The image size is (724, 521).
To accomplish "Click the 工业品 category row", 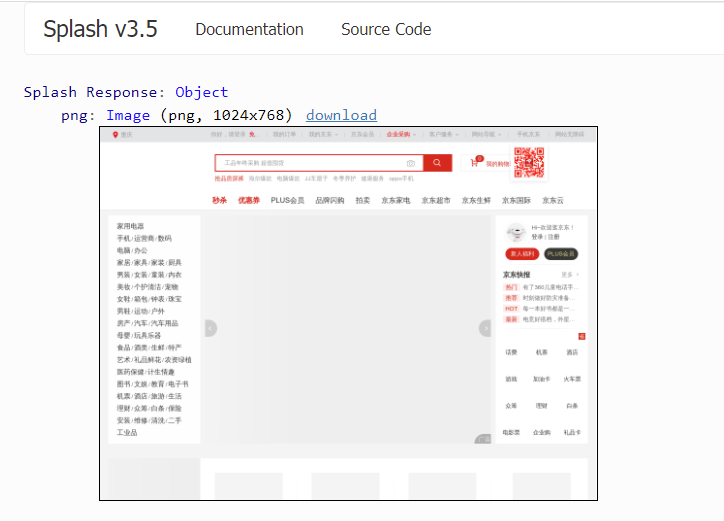I will pos(127,432).
